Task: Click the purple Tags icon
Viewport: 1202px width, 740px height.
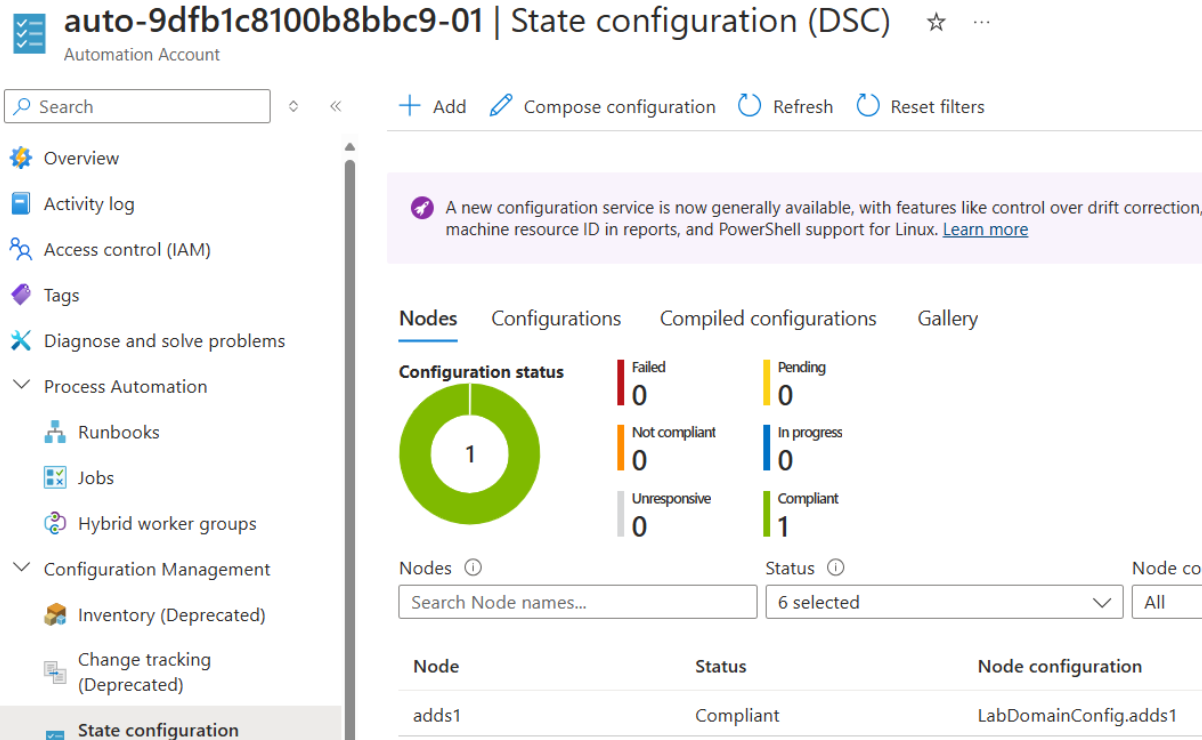Action: click(x=21, y=295)
